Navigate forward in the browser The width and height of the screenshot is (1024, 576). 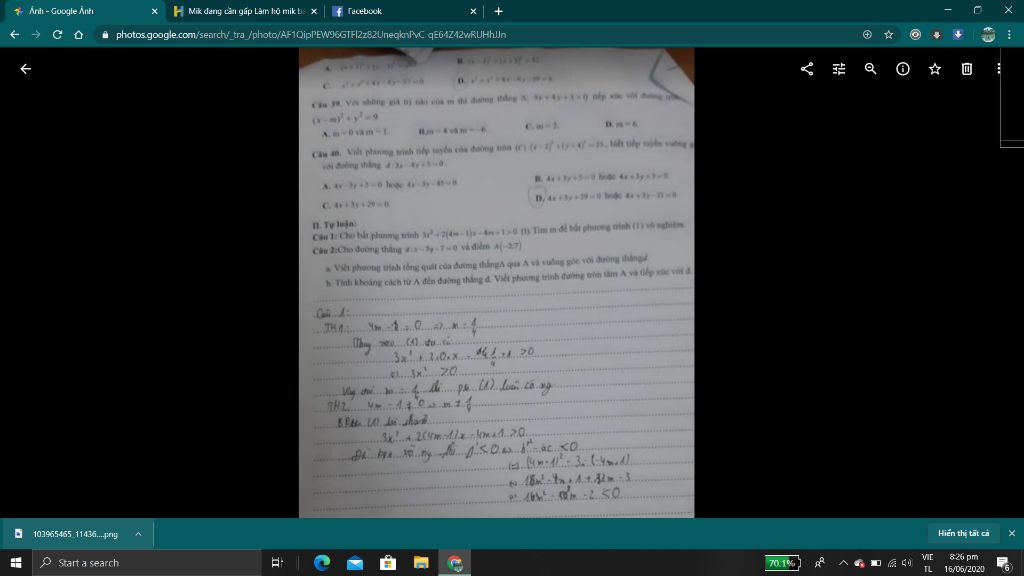[36, 35]
